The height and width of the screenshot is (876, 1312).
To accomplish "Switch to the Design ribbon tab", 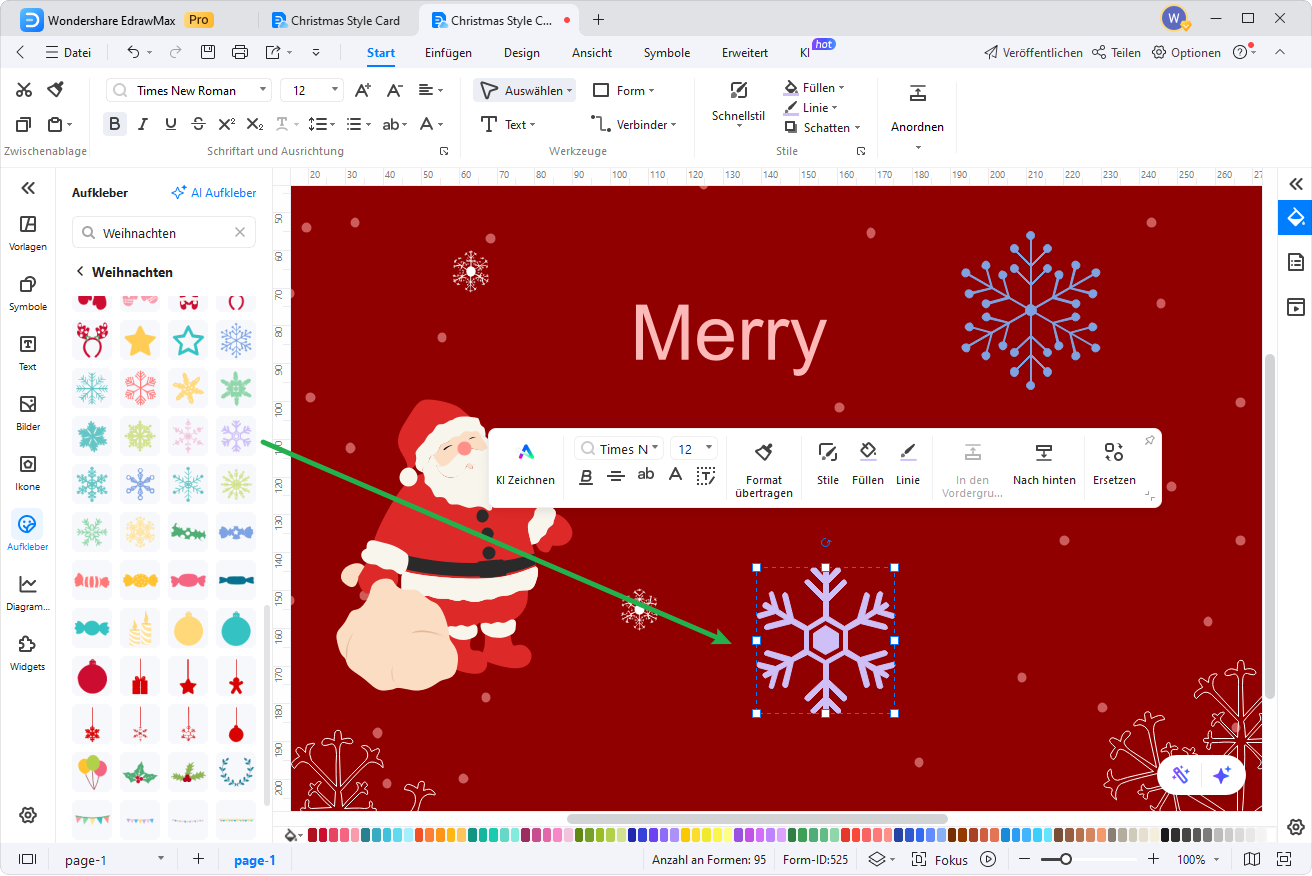I will (521, 53).
